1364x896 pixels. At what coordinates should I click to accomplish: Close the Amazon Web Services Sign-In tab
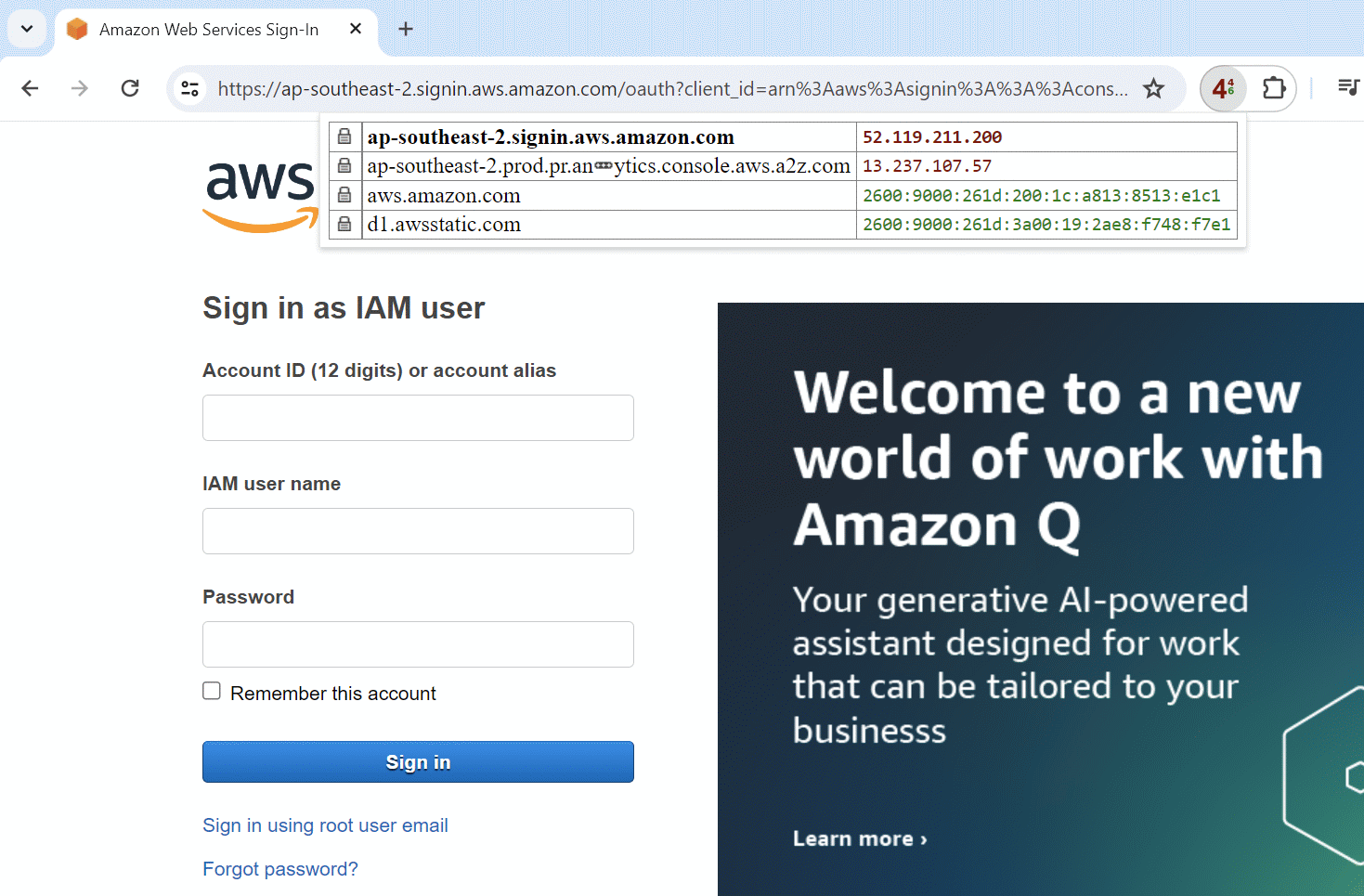click(x=356, y=29)
